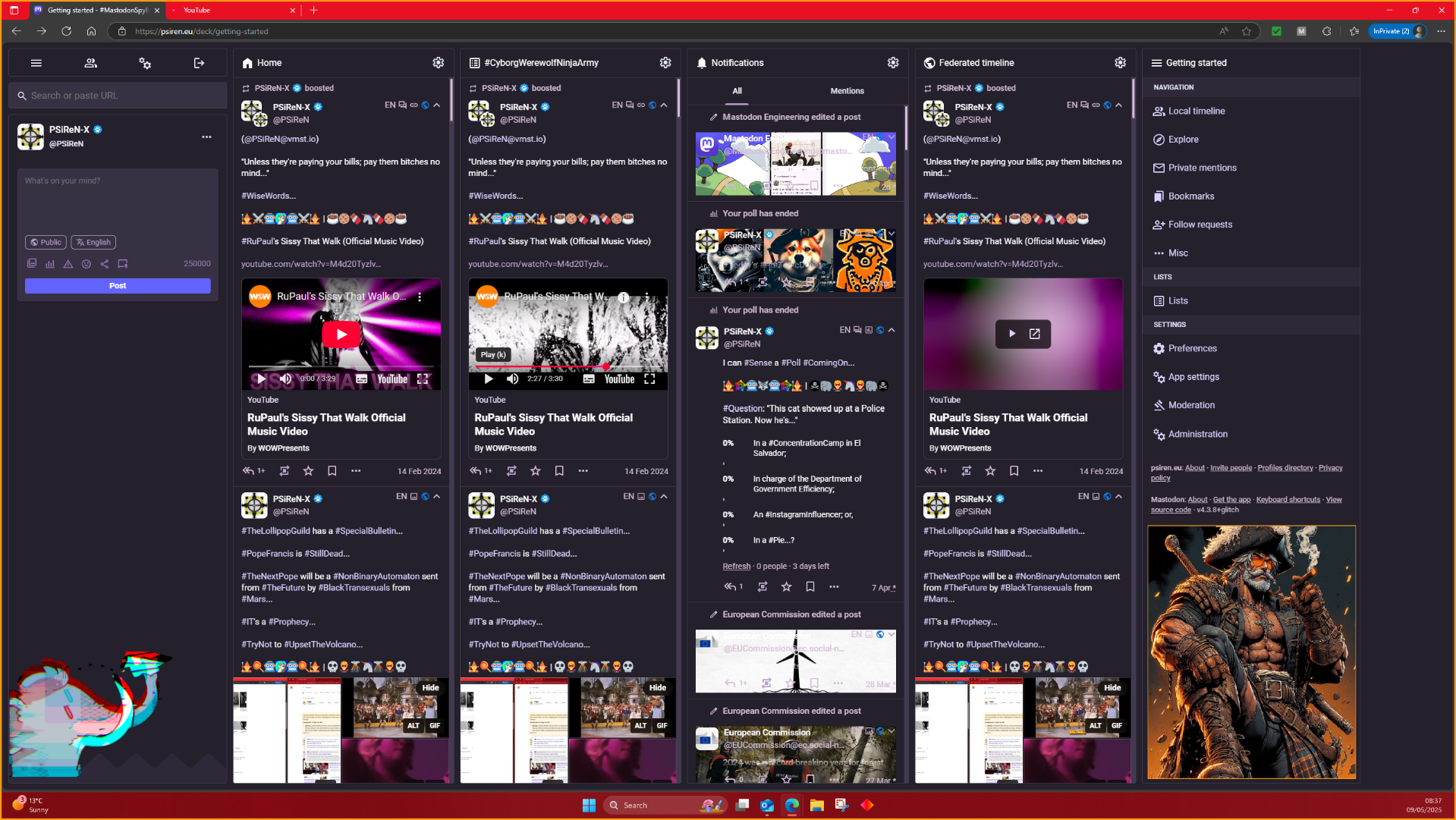Collapse TheLollipopGuild post in Federated timeline
1456x820 pixels.
(x=1118, y=497)
